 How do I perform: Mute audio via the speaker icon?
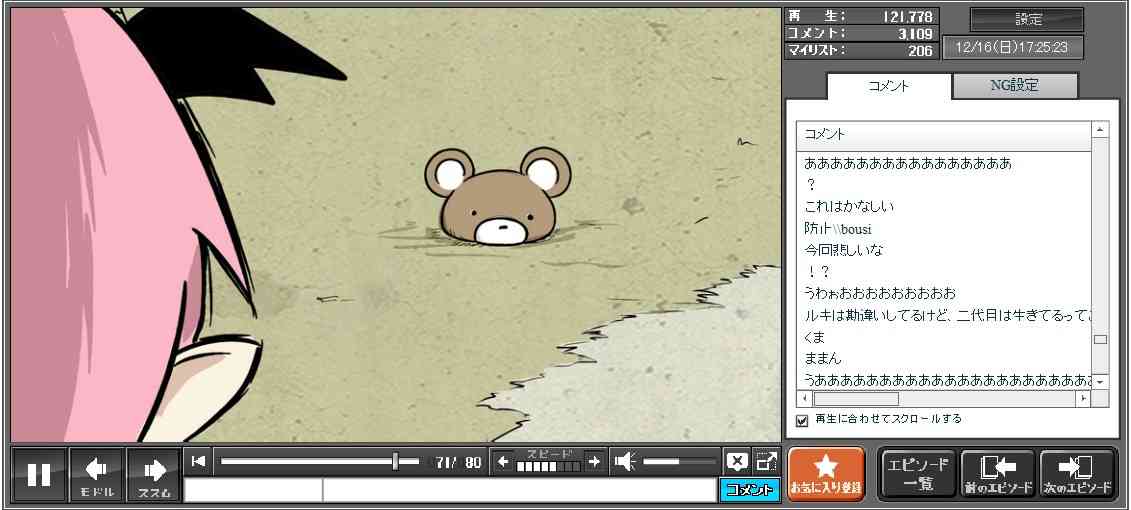point(625,461)
